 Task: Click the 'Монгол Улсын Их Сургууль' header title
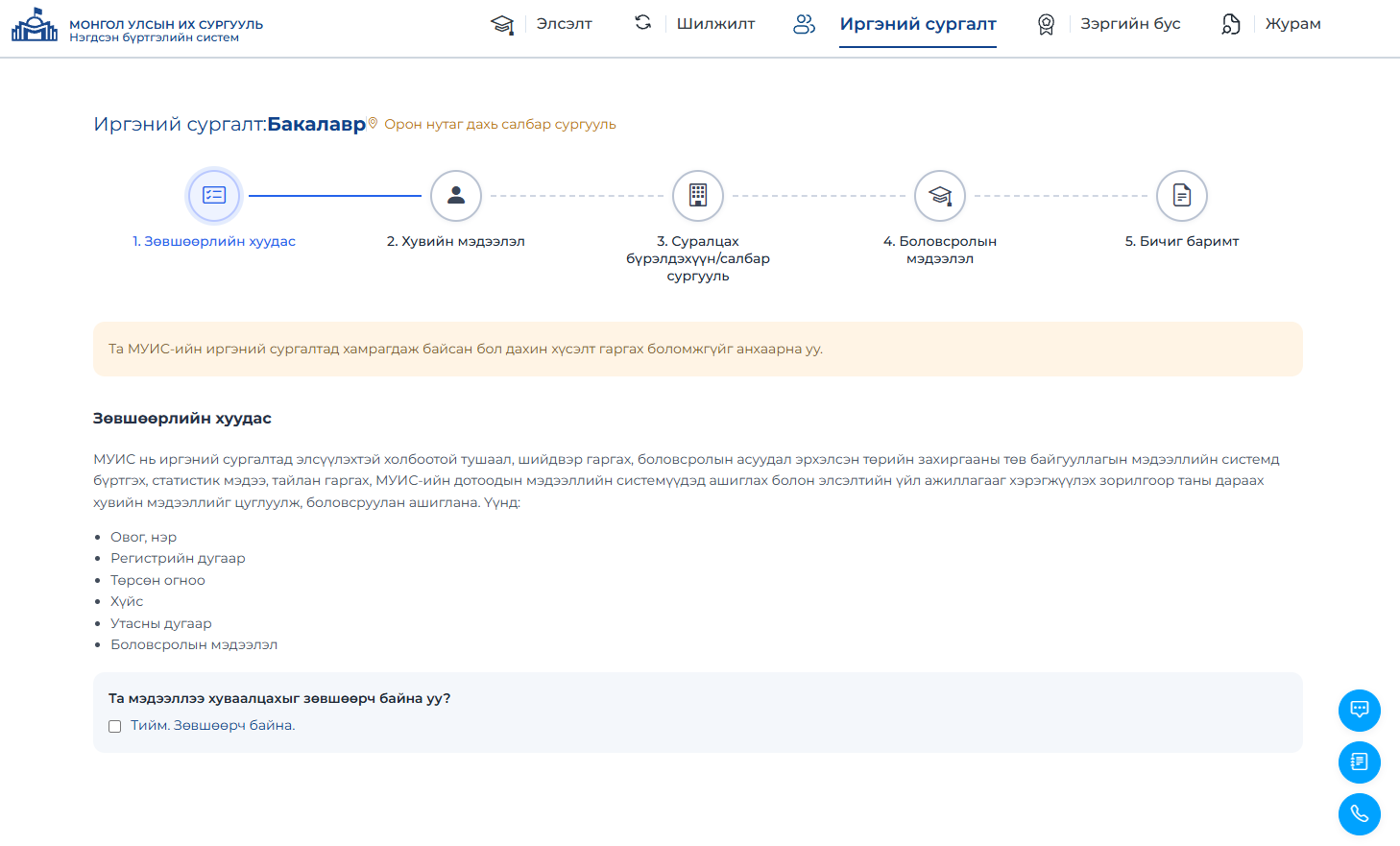[x=166, y=24]
